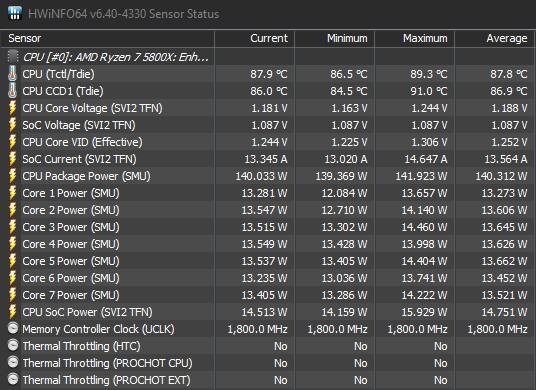Select the Core 7 Power (SMU) label
The image size is (536, 390).
click(x=71, y=295)
